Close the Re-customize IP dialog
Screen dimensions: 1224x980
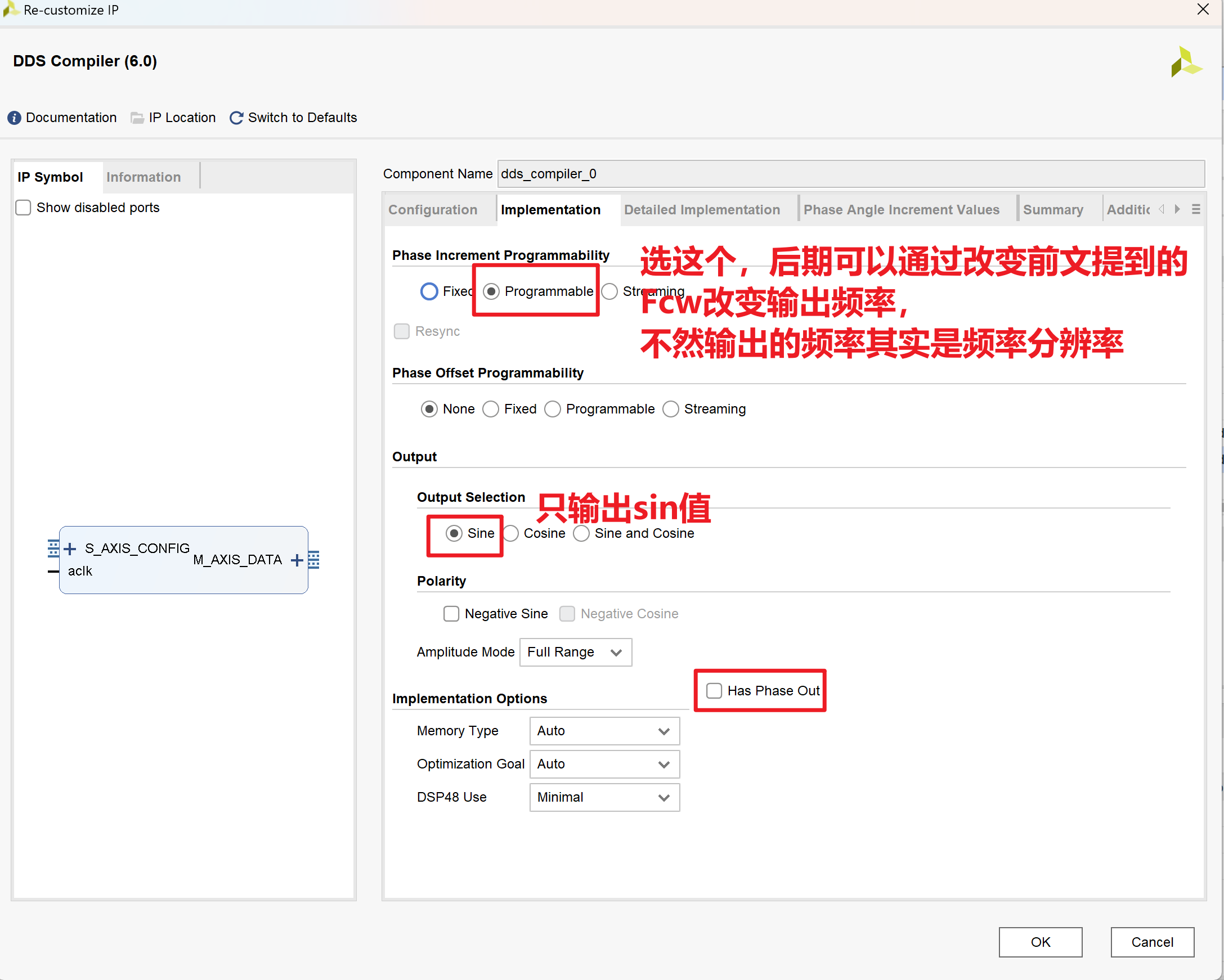(x=1203, y=10)
